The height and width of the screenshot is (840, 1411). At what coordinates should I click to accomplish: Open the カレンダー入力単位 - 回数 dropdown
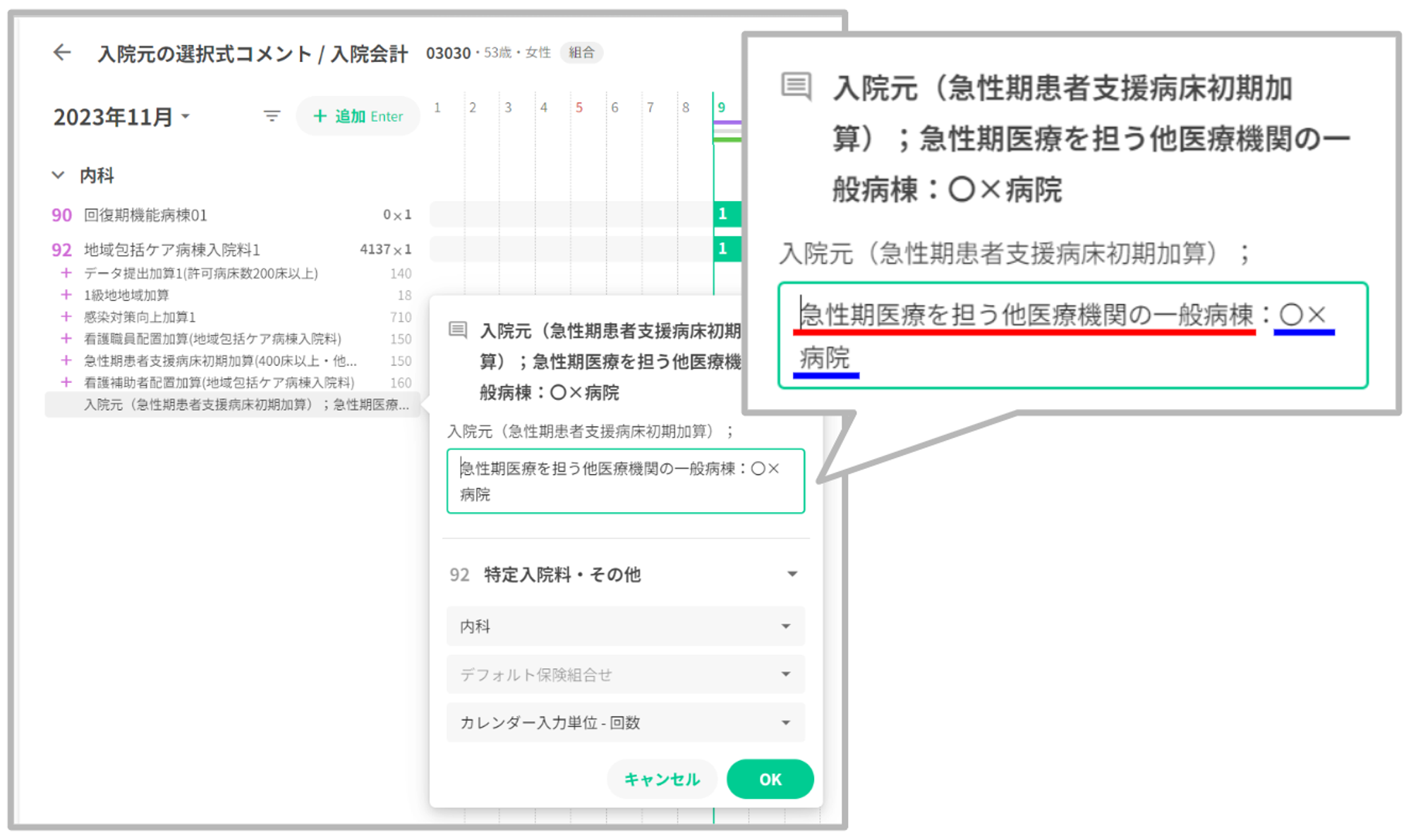pyautogui.click(x=625, y=722)
